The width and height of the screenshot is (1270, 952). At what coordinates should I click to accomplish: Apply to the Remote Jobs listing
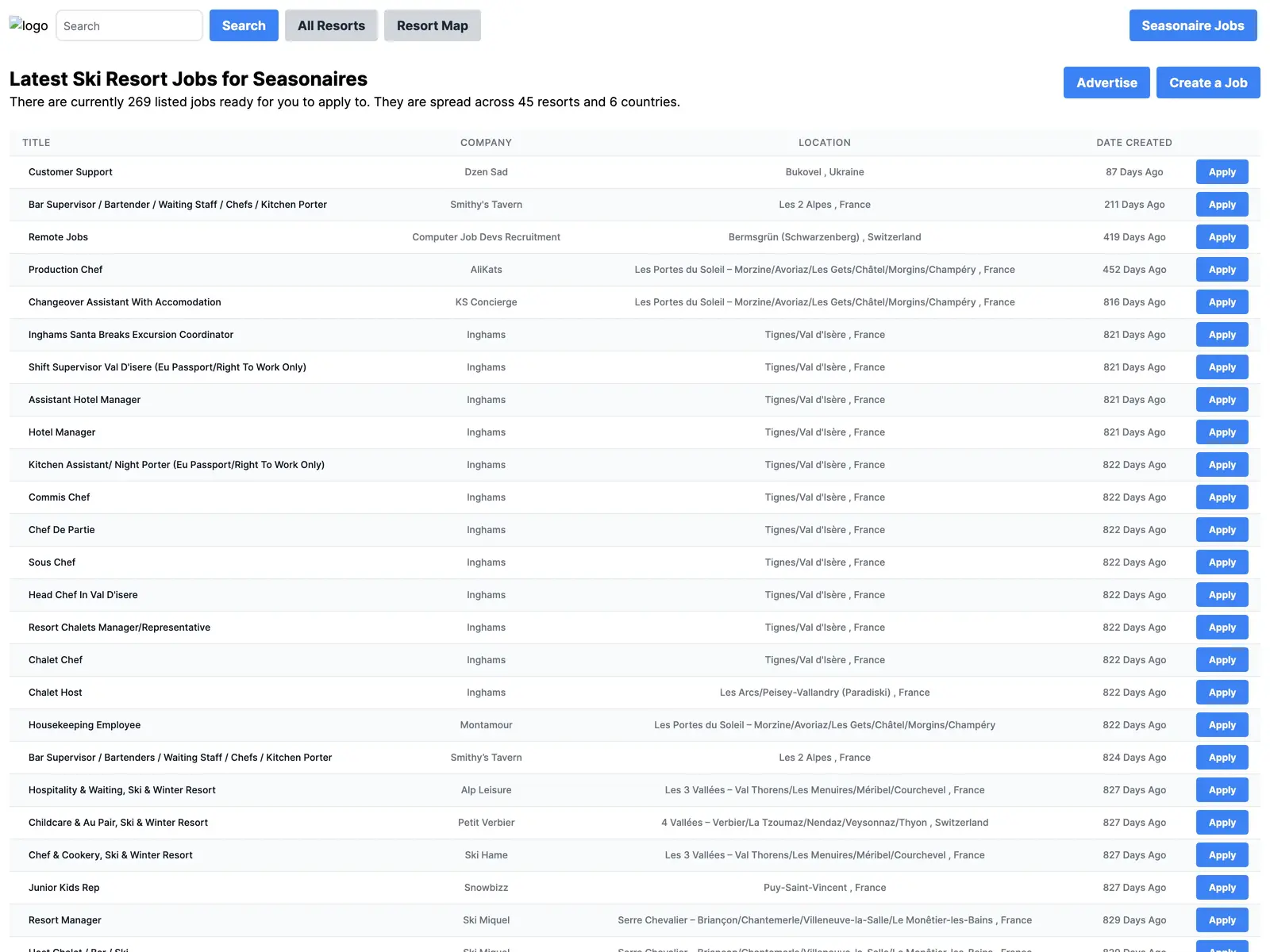pyautogui.click(x=1222, y=237)
